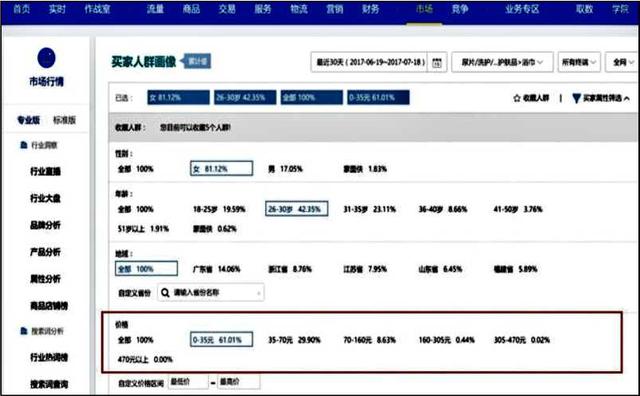
Task: Open the calendar icon beside date range
Action: [437, 62]
